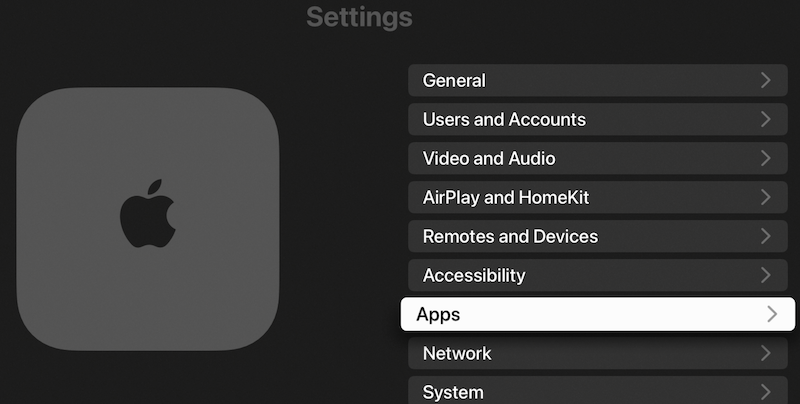Click the chevron beside Remotes and Devices
This screenshot has height=404, width=800.
tap(765, 236)
